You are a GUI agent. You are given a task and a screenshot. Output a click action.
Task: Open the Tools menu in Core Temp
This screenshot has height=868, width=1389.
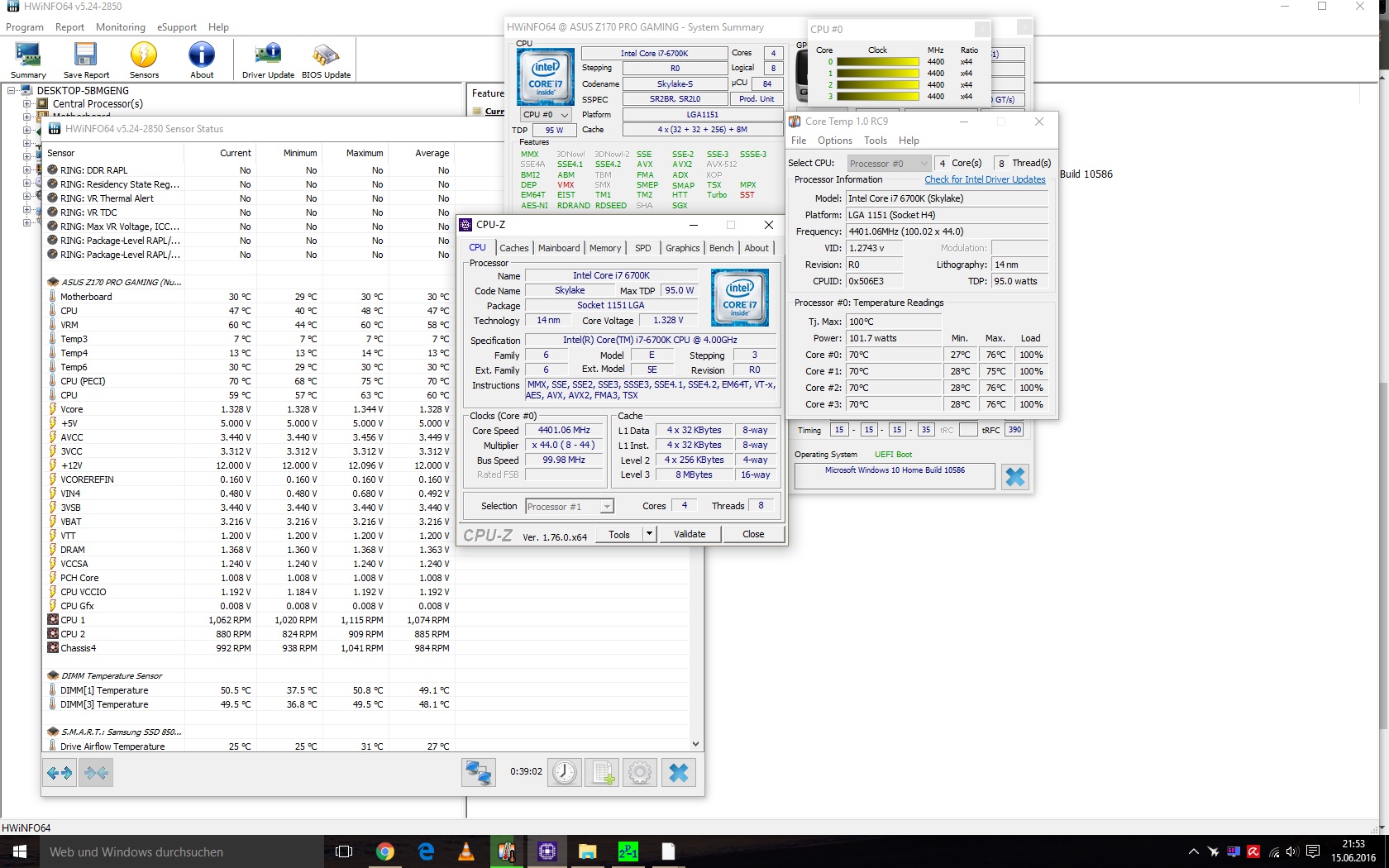pos(876,141)
